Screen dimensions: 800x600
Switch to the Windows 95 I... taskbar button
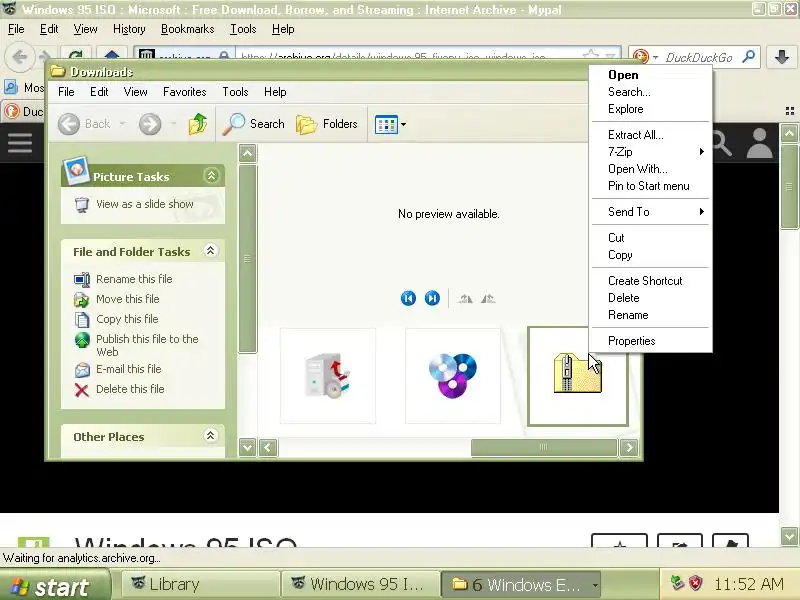click(360, 585)
